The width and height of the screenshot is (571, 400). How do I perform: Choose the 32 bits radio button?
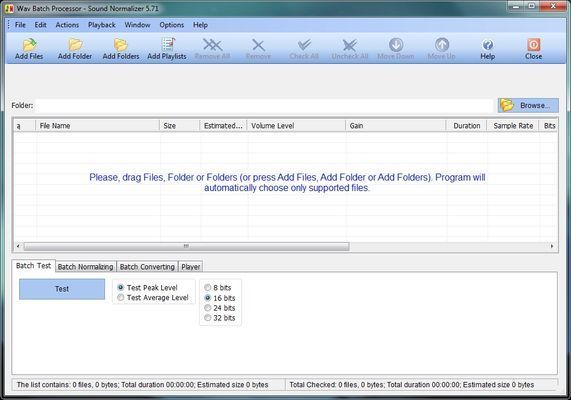(220, 318)
